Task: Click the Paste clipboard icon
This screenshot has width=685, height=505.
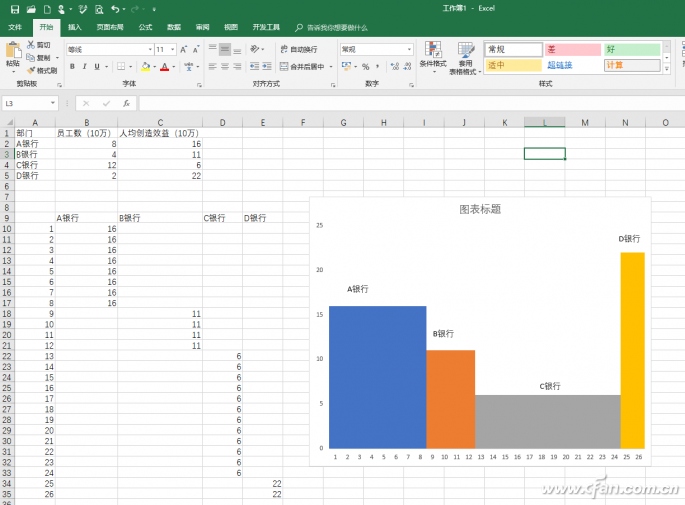Action: pyautogui.click(x=13, y=50)
